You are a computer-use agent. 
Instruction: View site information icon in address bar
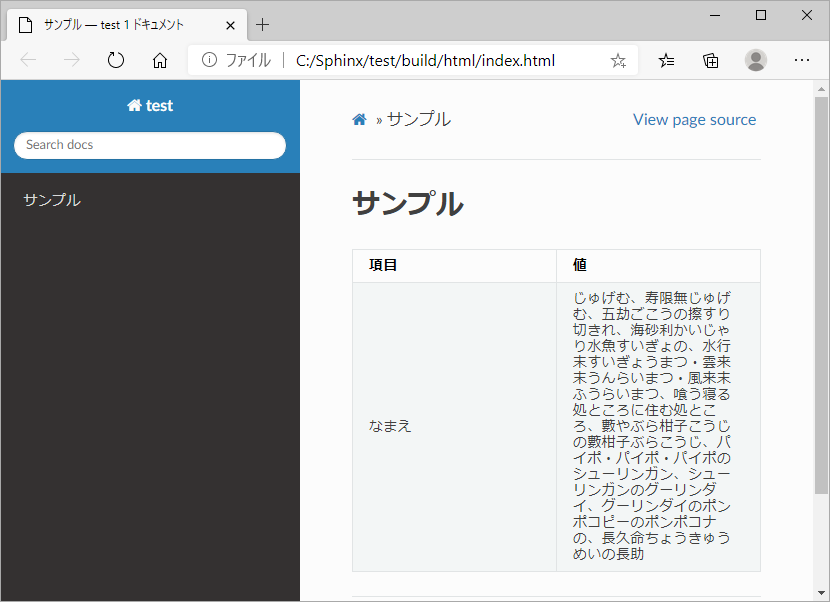210,60
